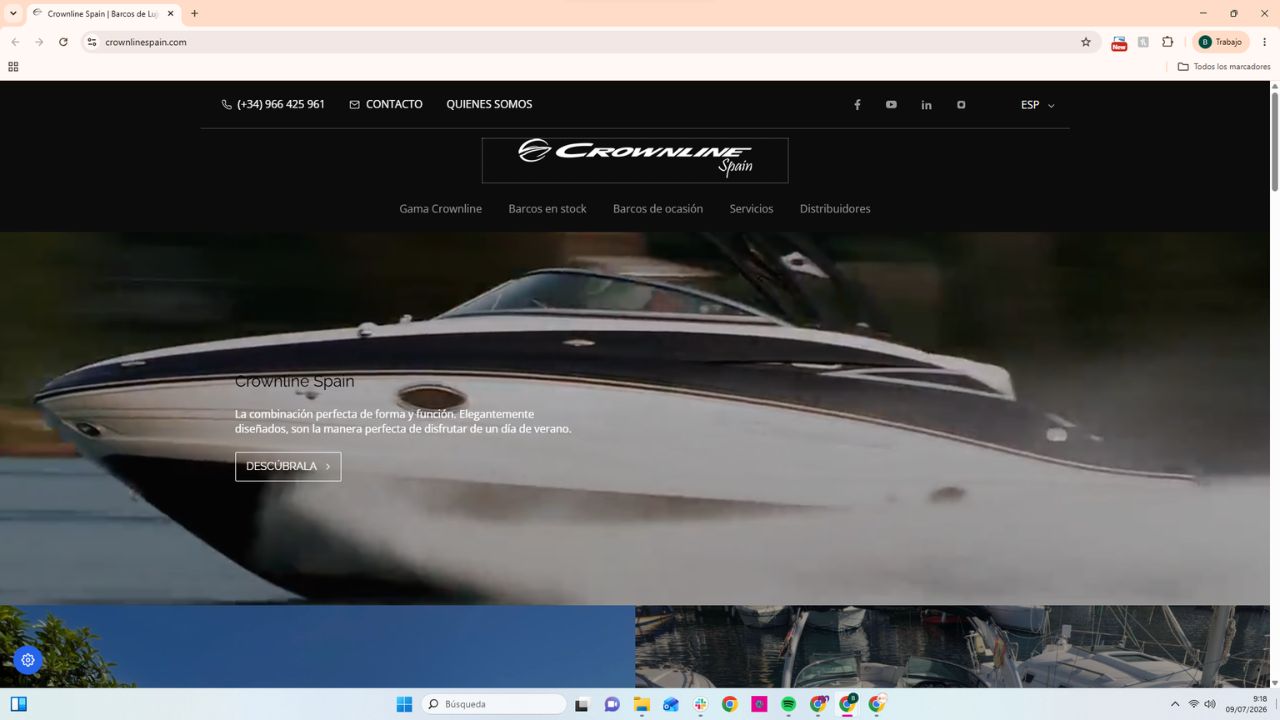The width and height of the screenshot is (1280, 720).
Task: Go back using the browser back arrow
Action: 15,42
